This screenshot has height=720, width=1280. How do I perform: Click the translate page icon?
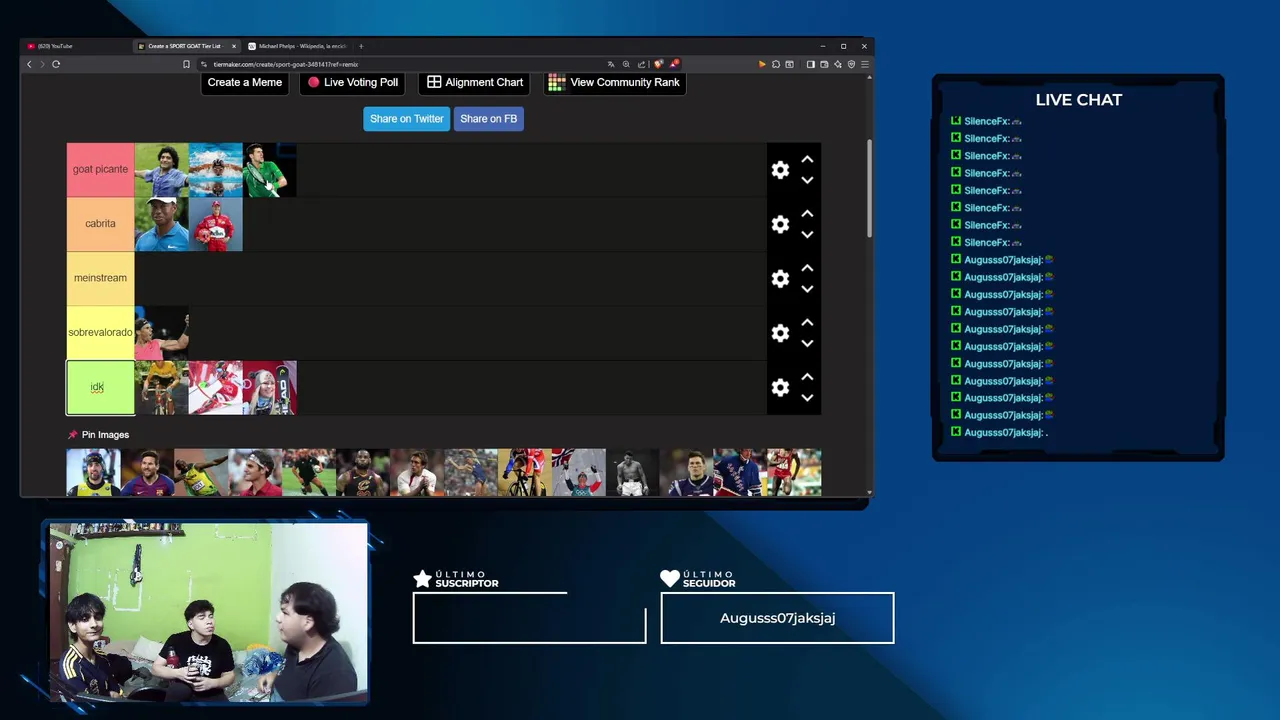click(x=611, y=64)
